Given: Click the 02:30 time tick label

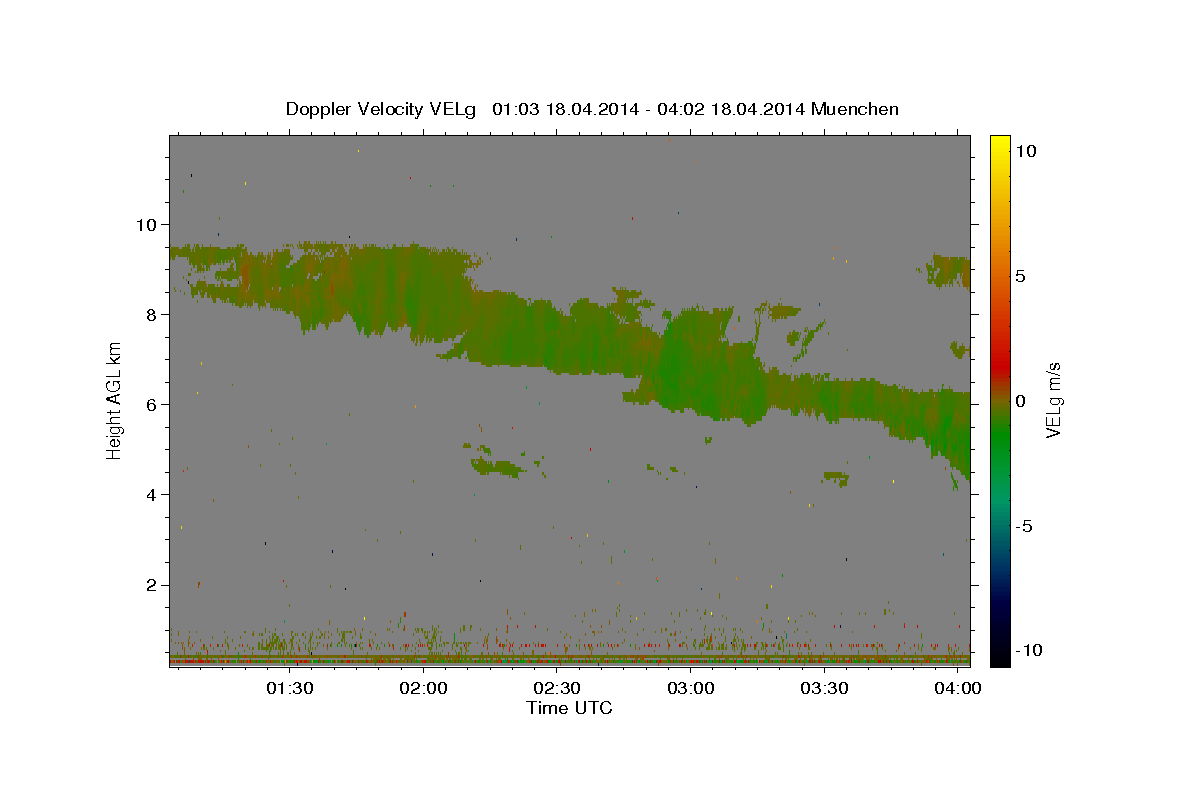Looking at the screenshot, I should 557,690.
